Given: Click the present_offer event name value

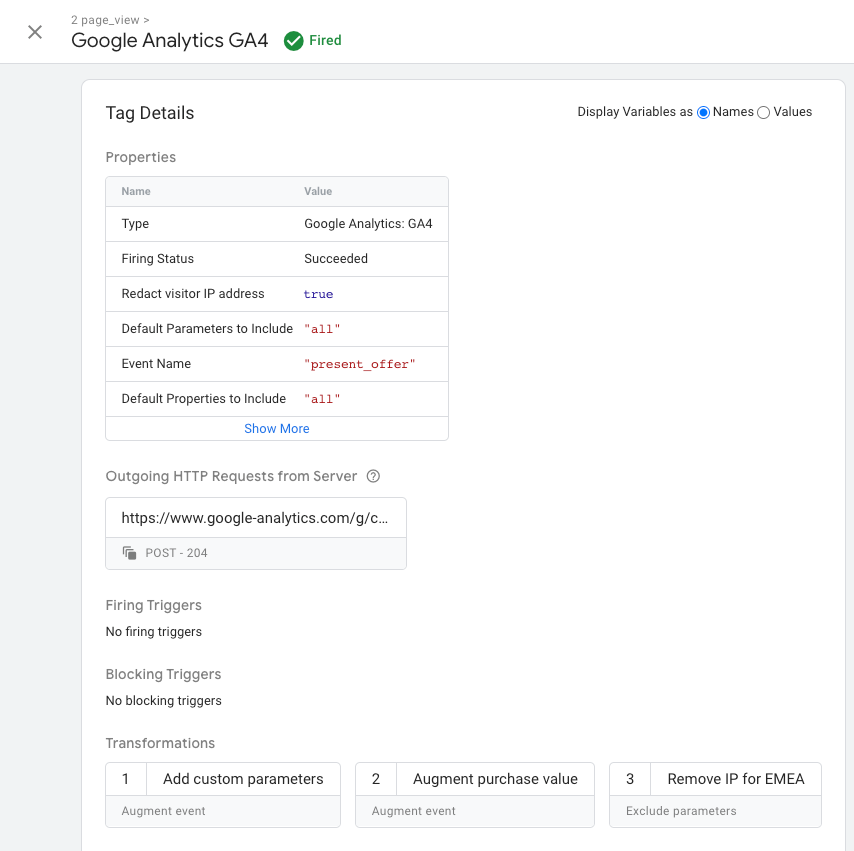Looking at the screenshot, I should 360,364.
